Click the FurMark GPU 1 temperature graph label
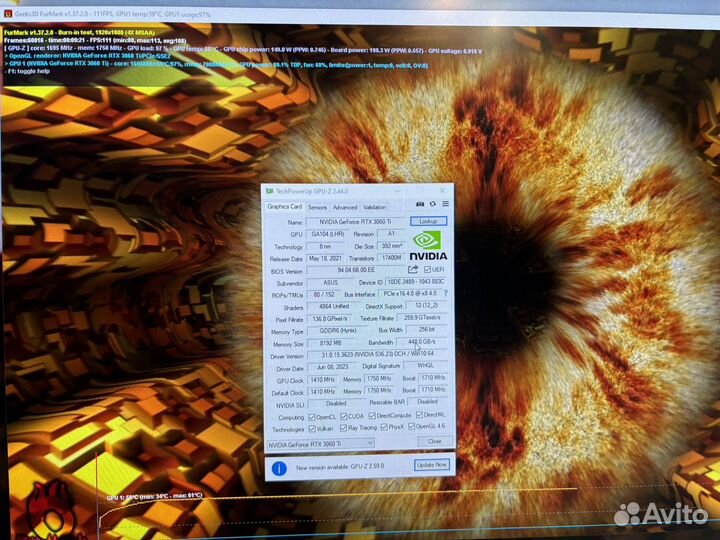720x540 pixels. tap(154, 496)
